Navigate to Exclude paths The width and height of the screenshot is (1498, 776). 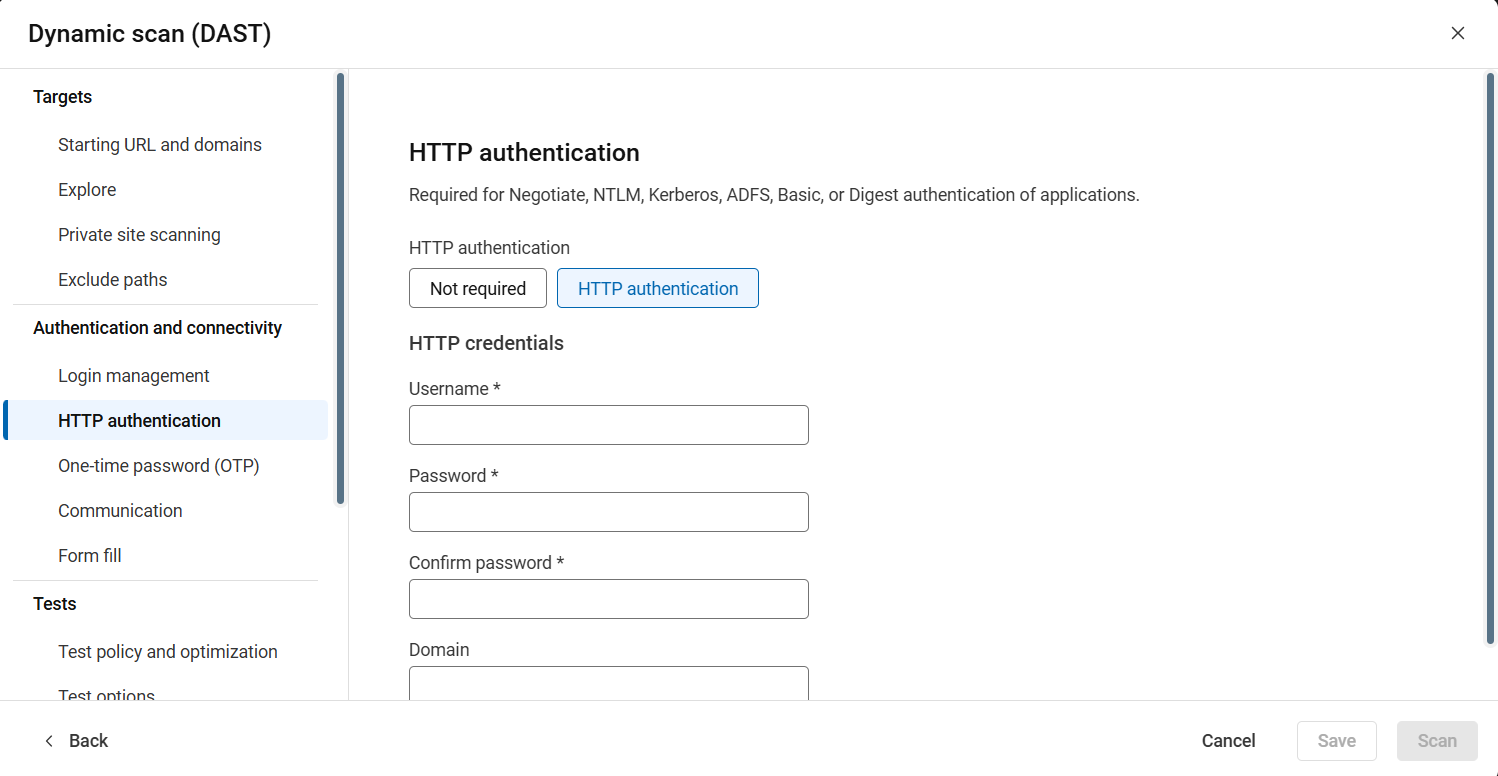[x=113, y=280]
